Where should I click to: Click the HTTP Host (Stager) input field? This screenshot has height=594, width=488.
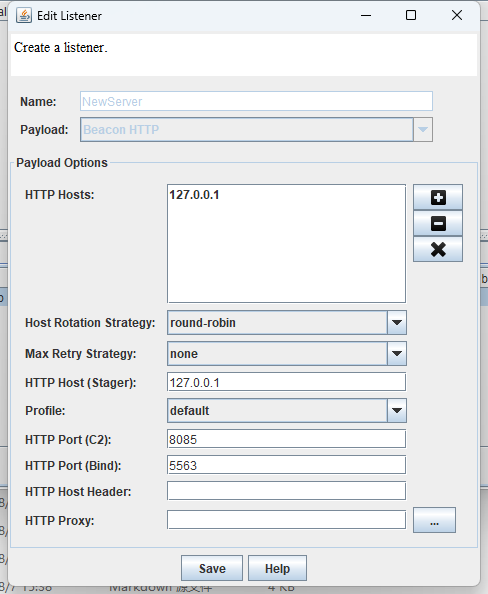pyautogui.click(x=286, y=382)
